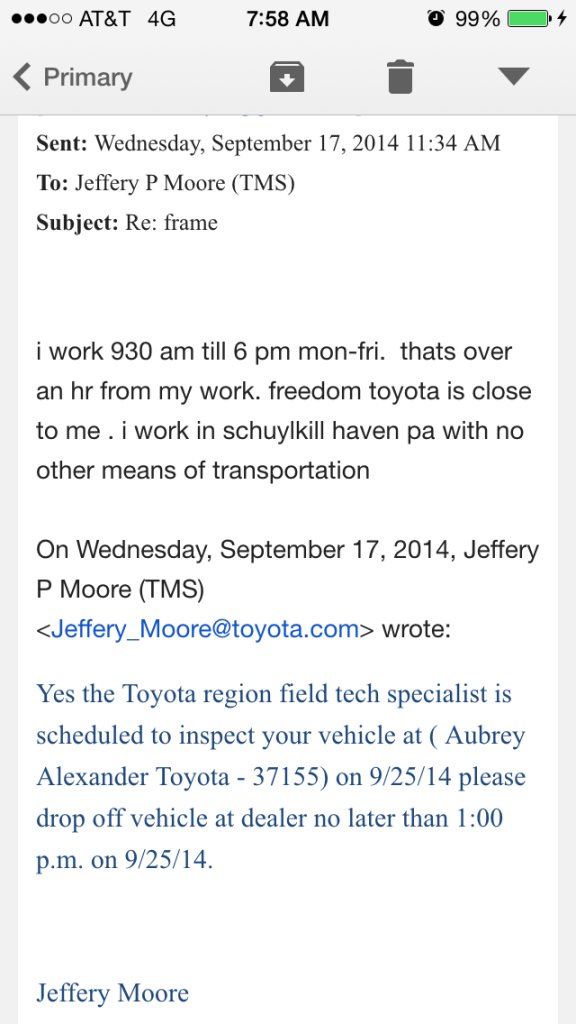Tap the back chevron beside Primary
This screenshot has width=576, height=1024.
coord(22,77)
